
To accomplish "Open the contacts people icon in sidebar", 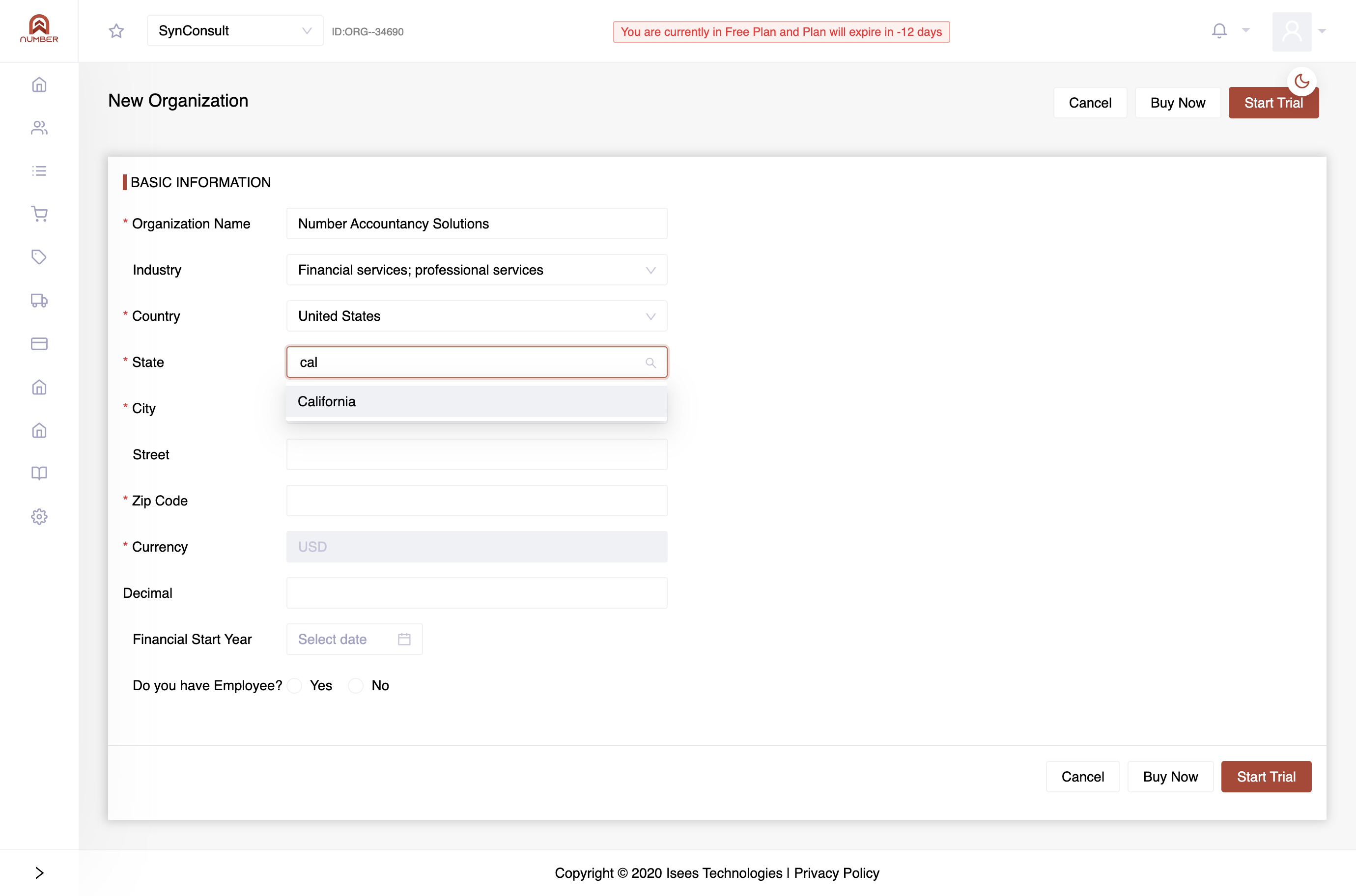I will [x=39, y=127].
